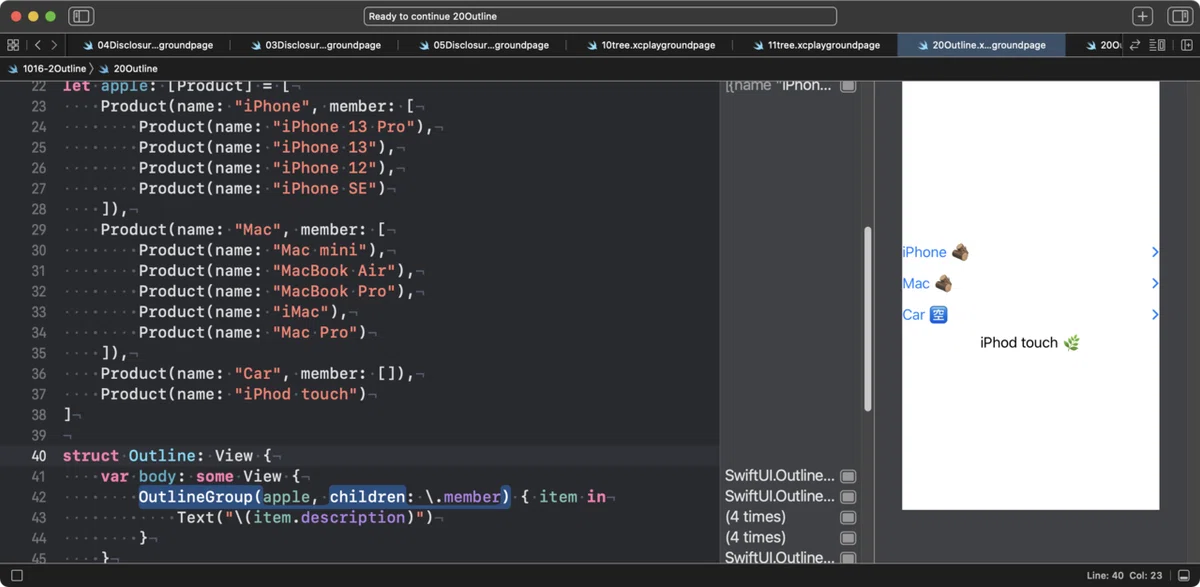
Task: Click the Mac label in preview
Action: [916, 284]
